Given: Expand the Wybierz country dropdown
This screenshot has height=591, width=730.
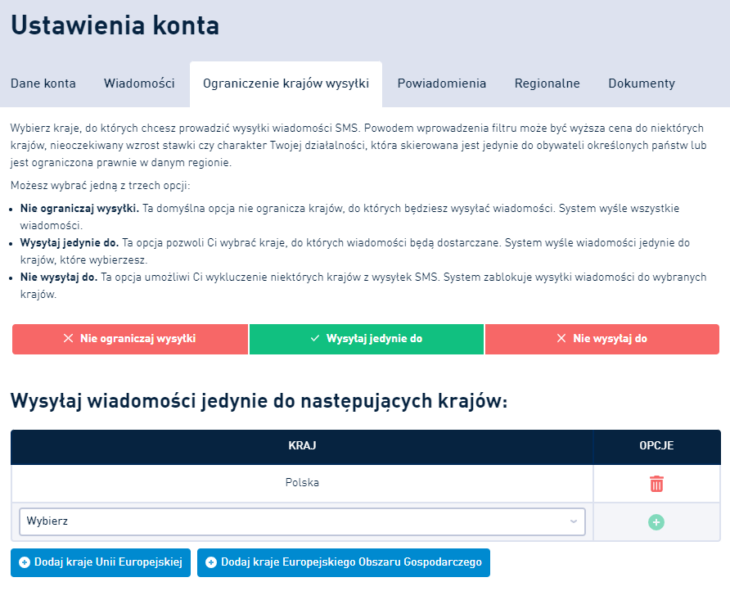Looking at the screenshot, I should pyautogui.click(x=302, y=522).
